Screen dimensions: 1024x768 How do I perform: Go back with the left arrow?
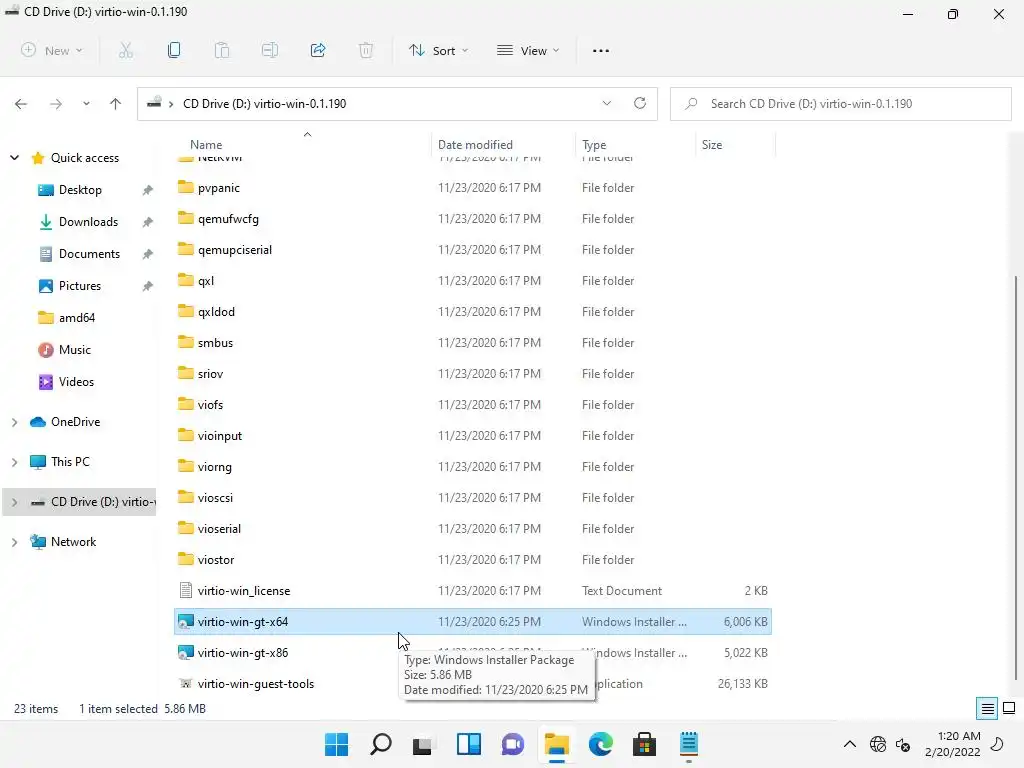pos(21,104)
